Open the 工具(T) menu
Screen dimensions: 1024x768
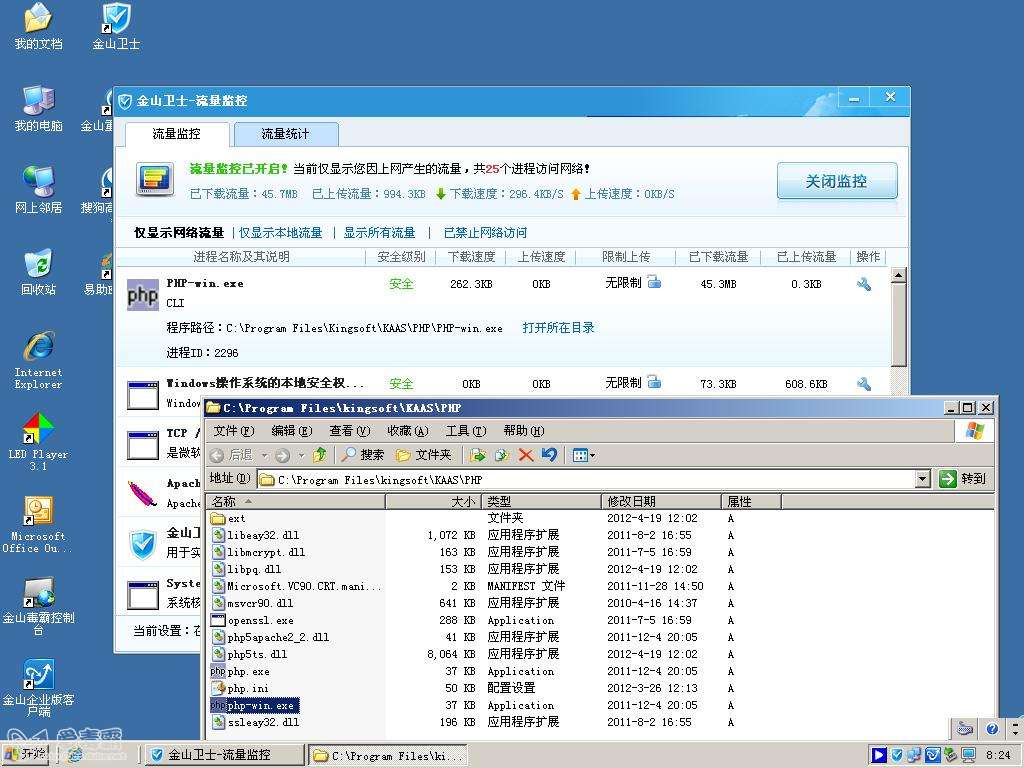tap(466, 431)
